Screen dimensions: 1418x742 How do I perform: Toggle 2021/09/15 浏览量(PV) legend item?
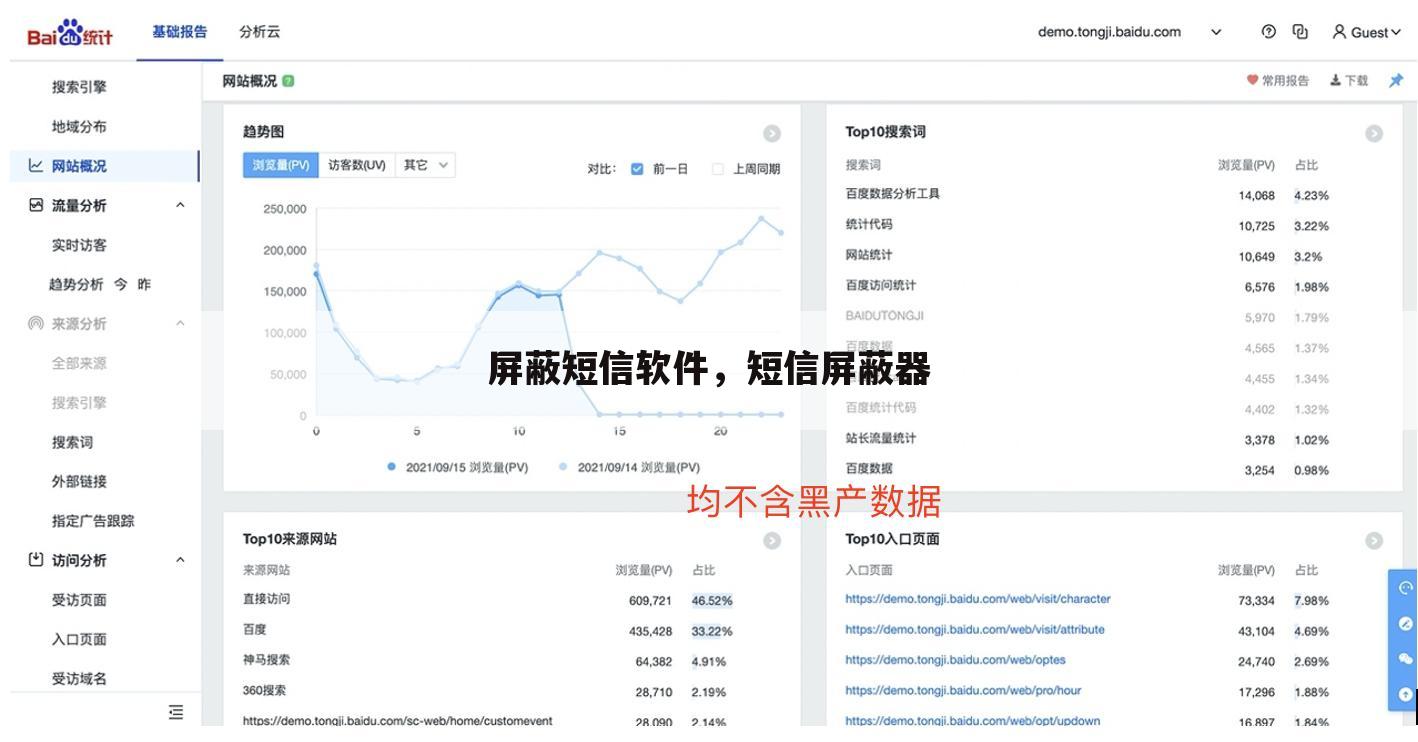click(x=457, y=467)
